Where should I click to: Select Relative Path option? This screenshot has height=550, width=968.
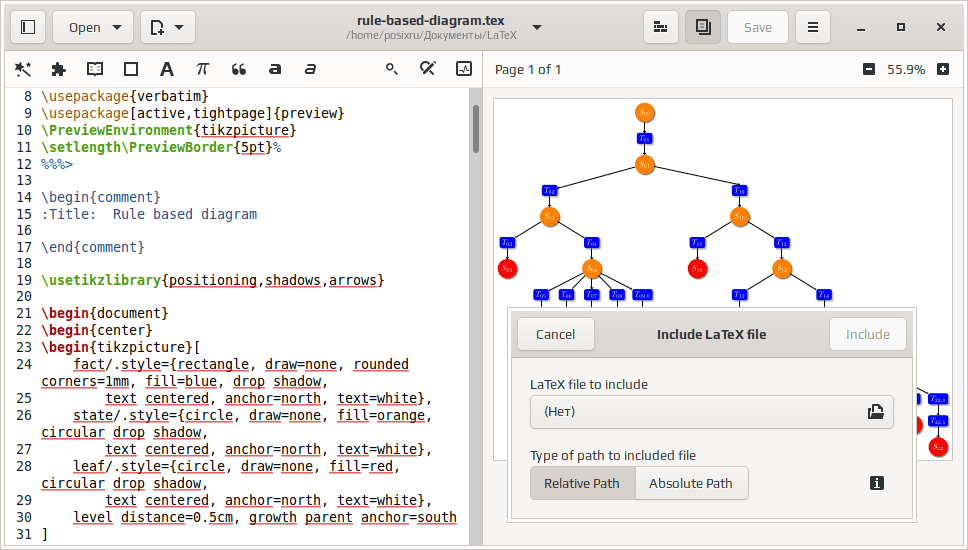tap(582, 483)
